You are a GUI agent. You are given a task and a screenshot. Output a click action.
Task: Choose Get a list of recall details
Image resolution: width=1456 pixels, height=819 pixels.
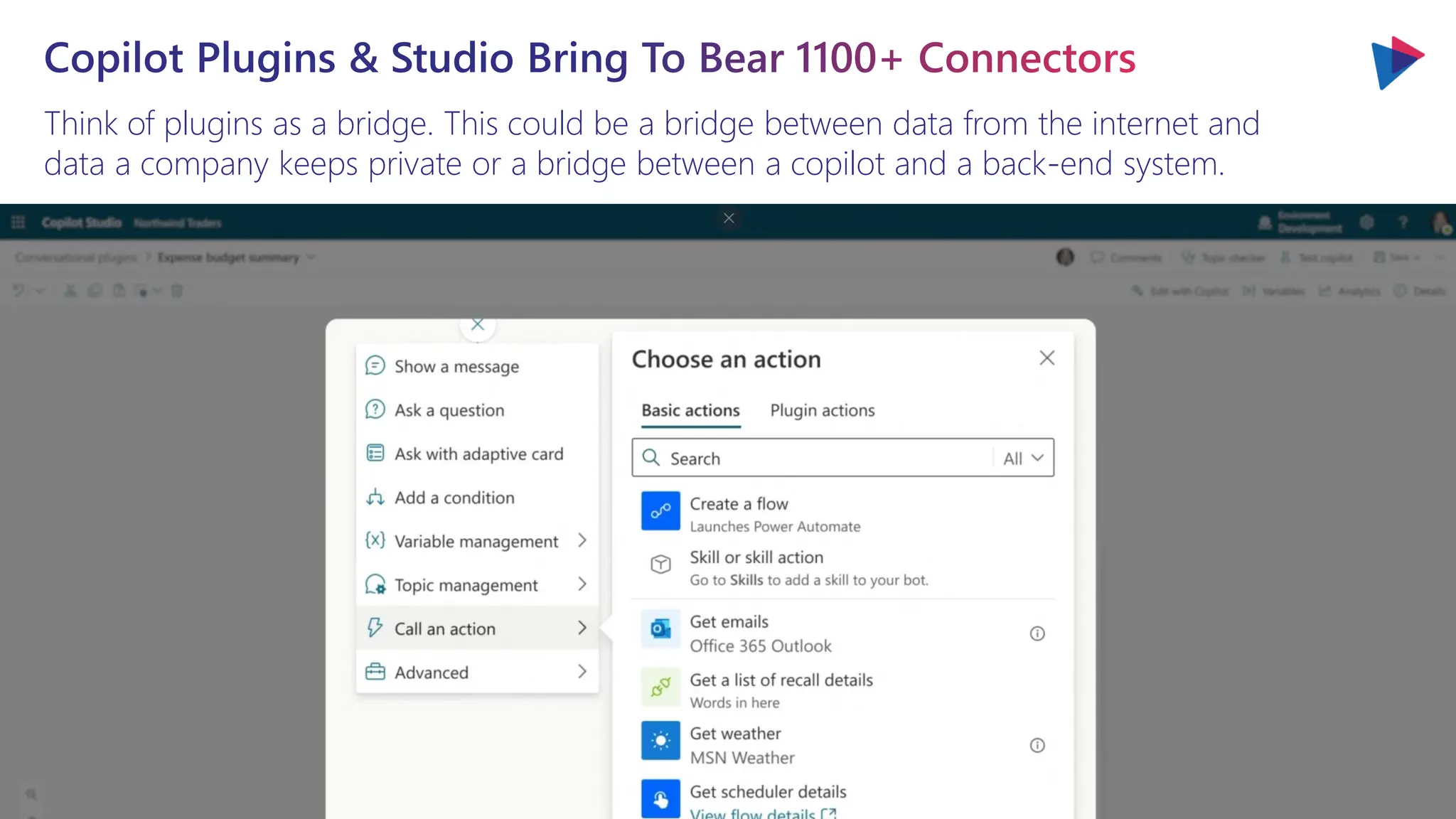[843, 690]
